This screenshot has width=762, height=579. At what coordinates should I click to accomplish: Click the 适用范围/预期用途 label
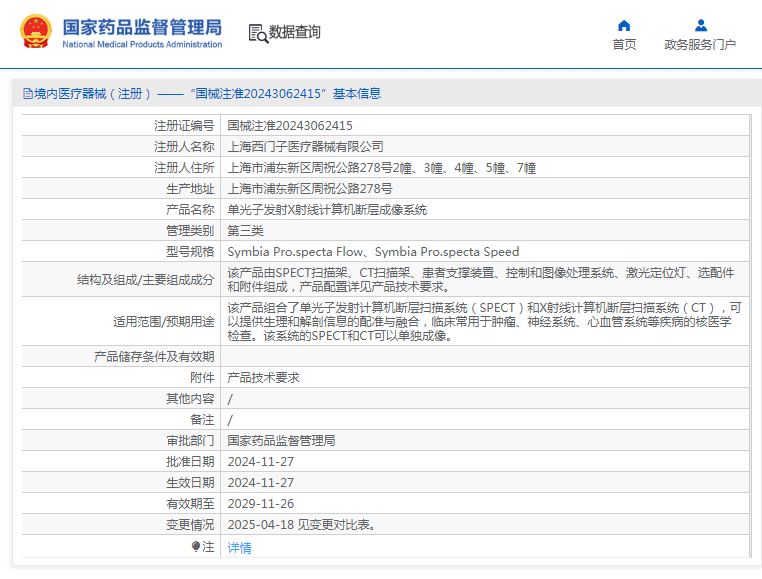[x=164, y=321]
